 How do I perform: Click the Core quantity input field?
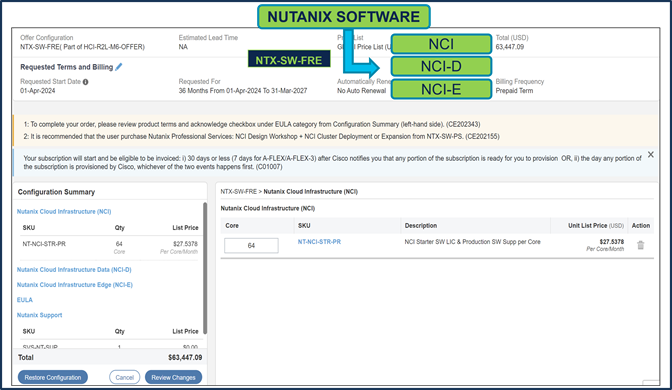[x=251, y=246]
